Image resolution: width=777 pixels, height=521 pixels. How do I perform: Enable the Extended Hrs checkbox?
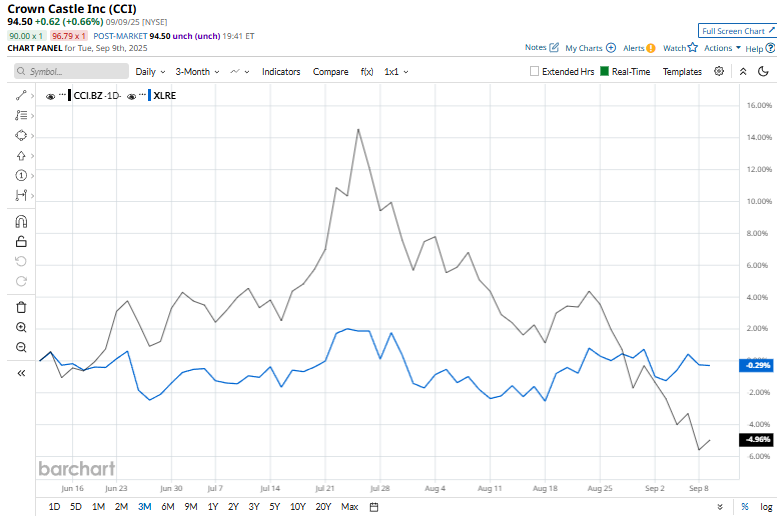point(534,71)
